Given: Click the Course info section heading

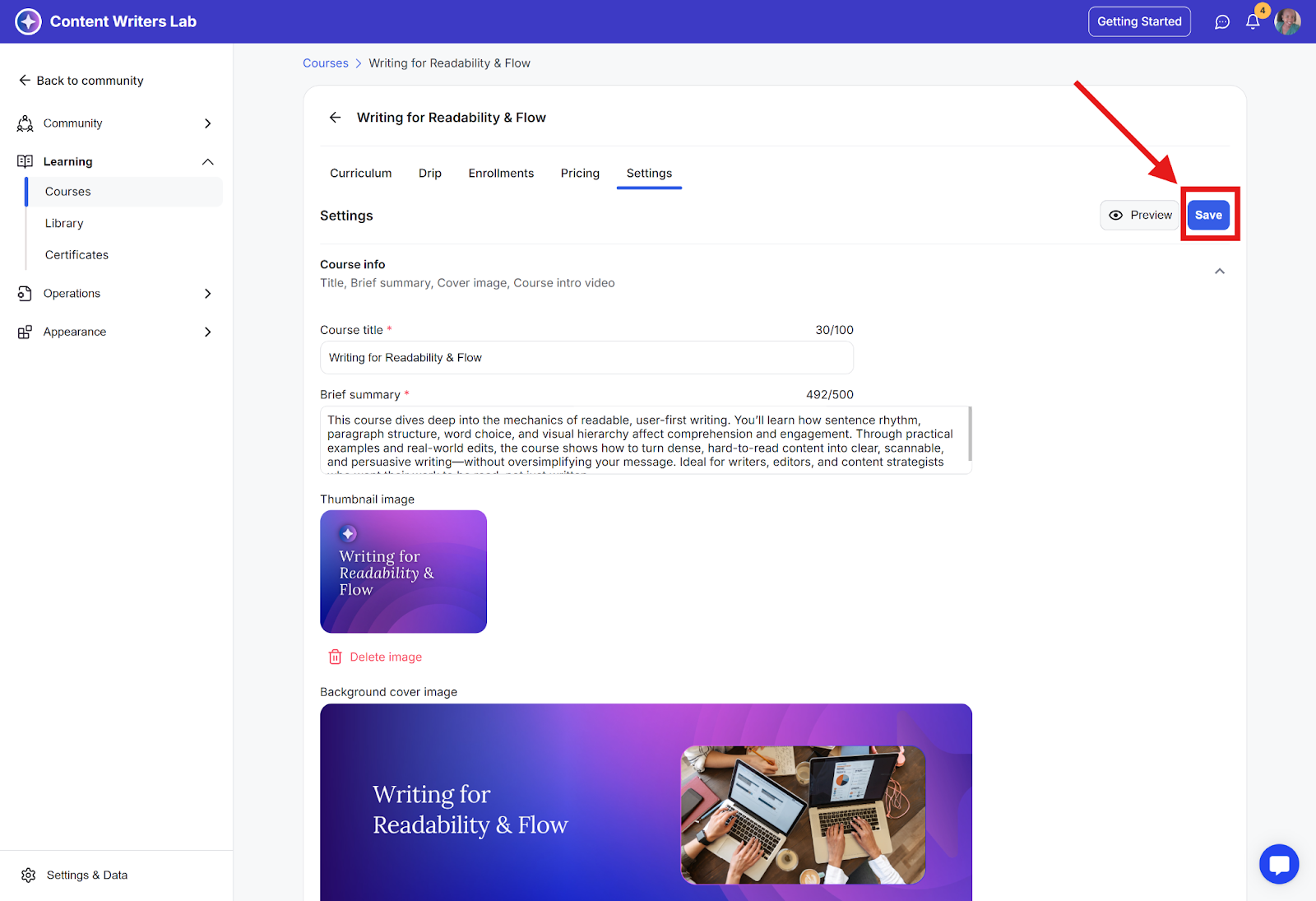Looking at the screenshot, I should click(353, 264).
